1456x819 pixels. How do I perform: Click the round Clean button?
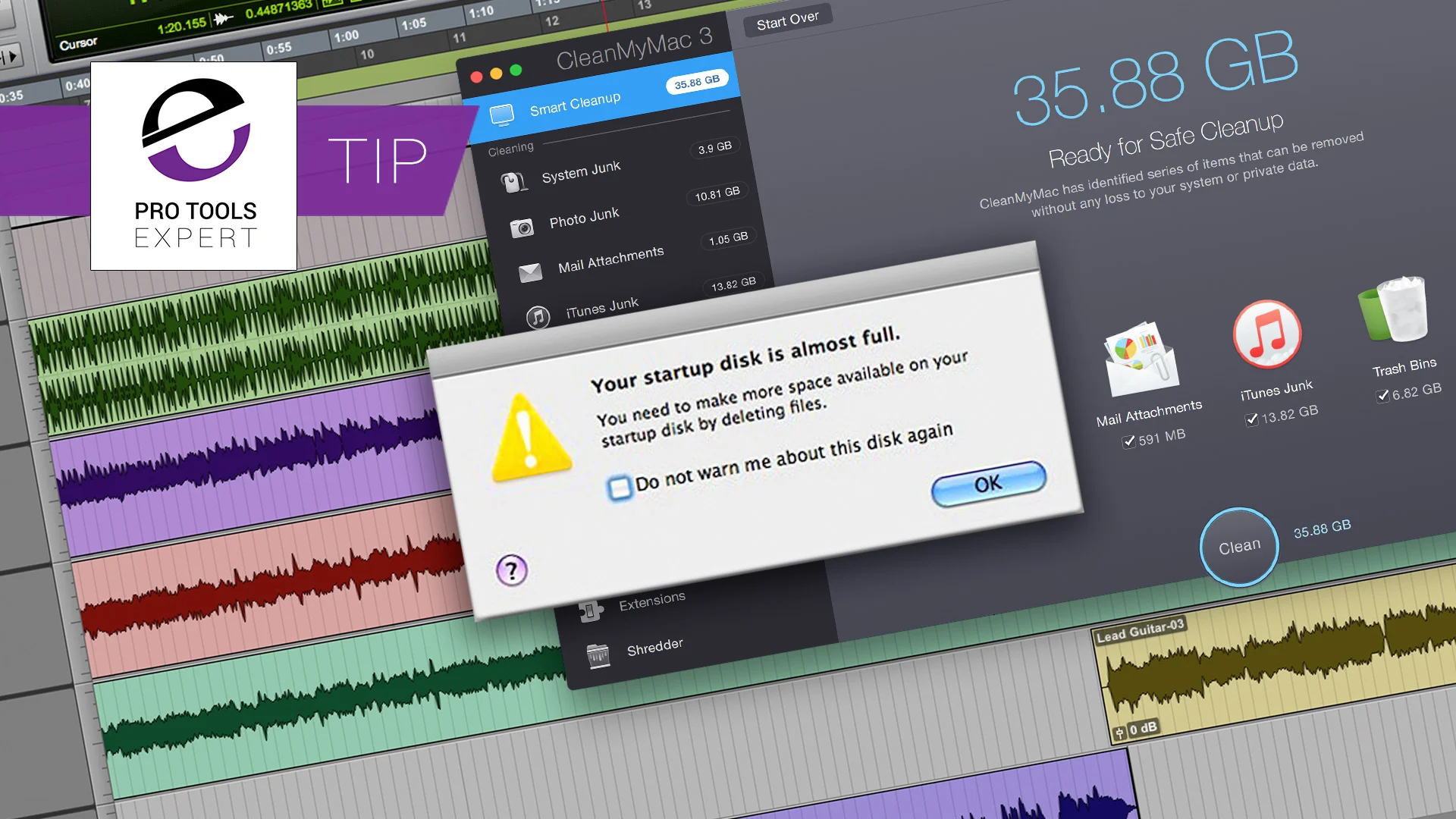click(x=1239, y=547)
